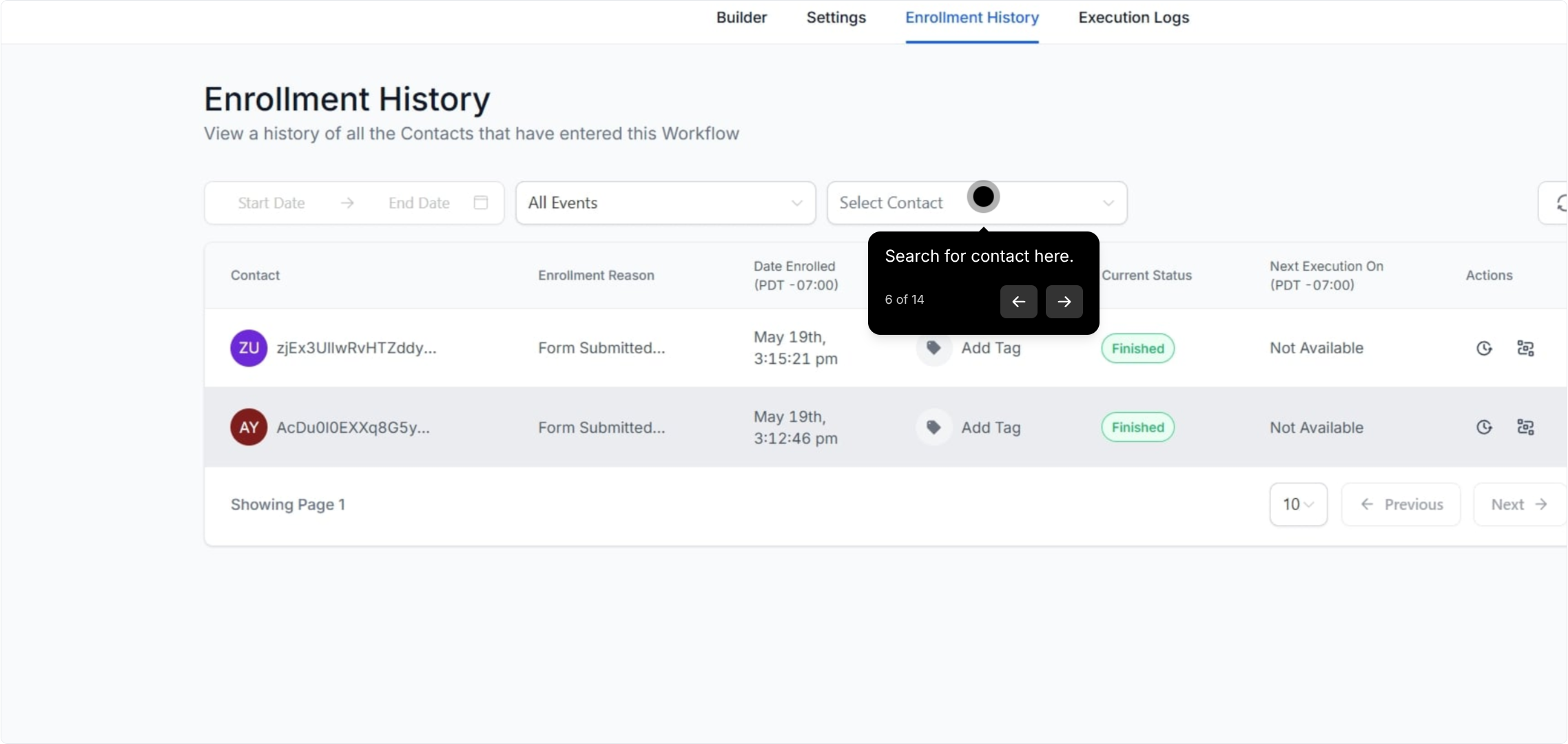Go to the Execution Logs tab
Screen dimensions: 1568x744
tap(1134, 18)
